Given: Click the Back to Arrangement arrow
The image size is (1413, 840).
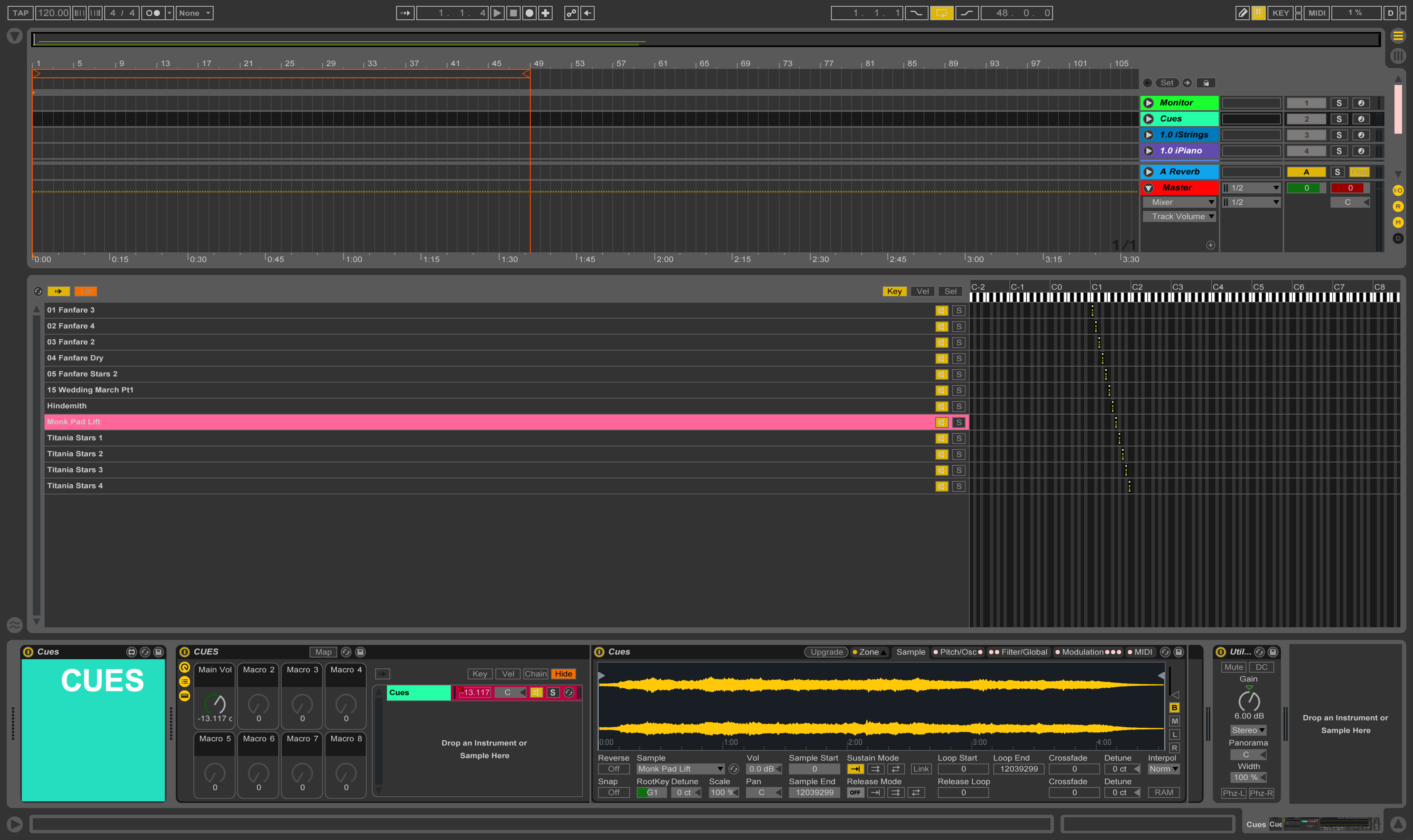Looking at the screenshot, I should click(x=587, y=13).
